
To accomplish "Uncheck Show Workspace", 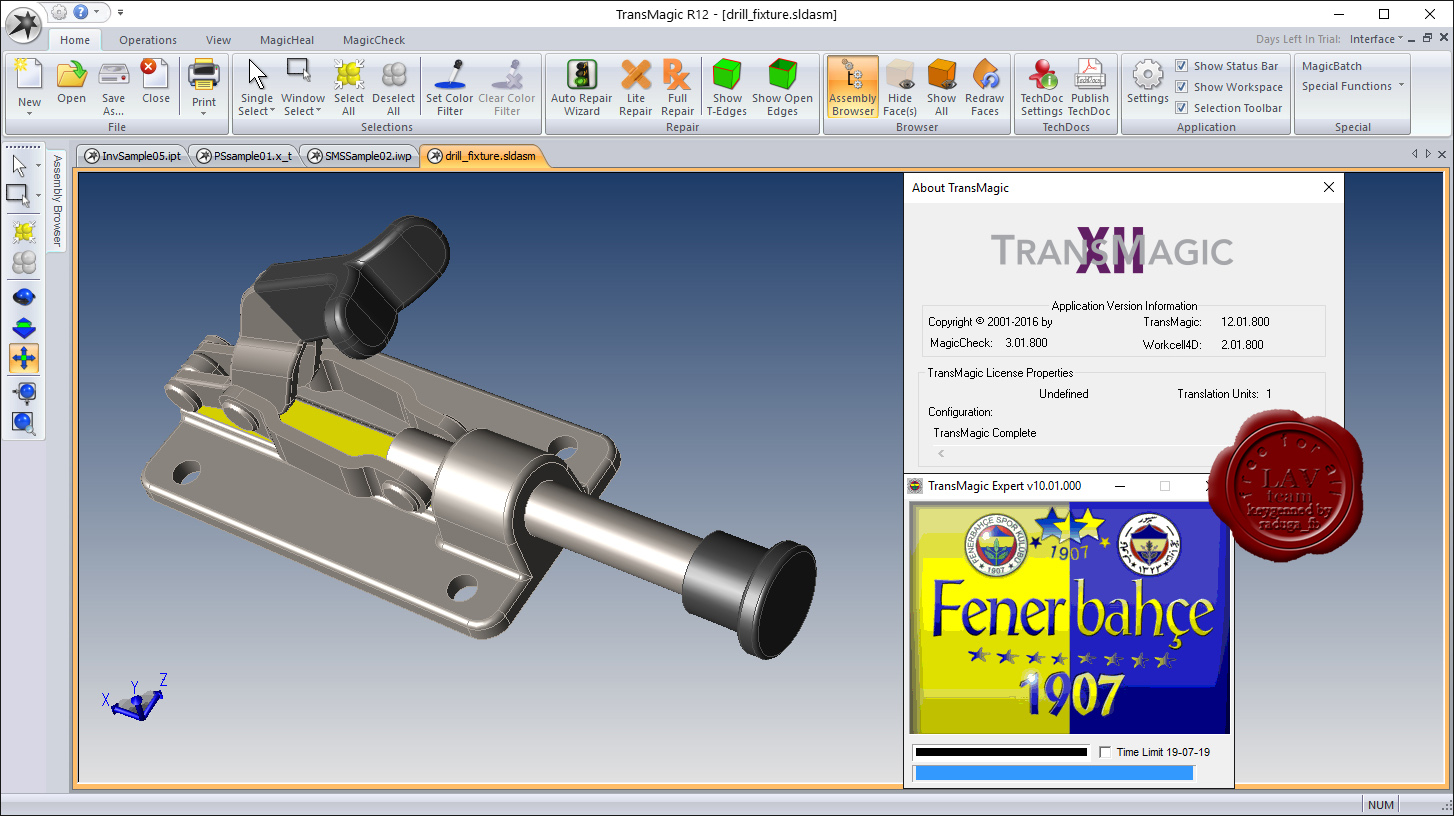I will click(1182, 87).
